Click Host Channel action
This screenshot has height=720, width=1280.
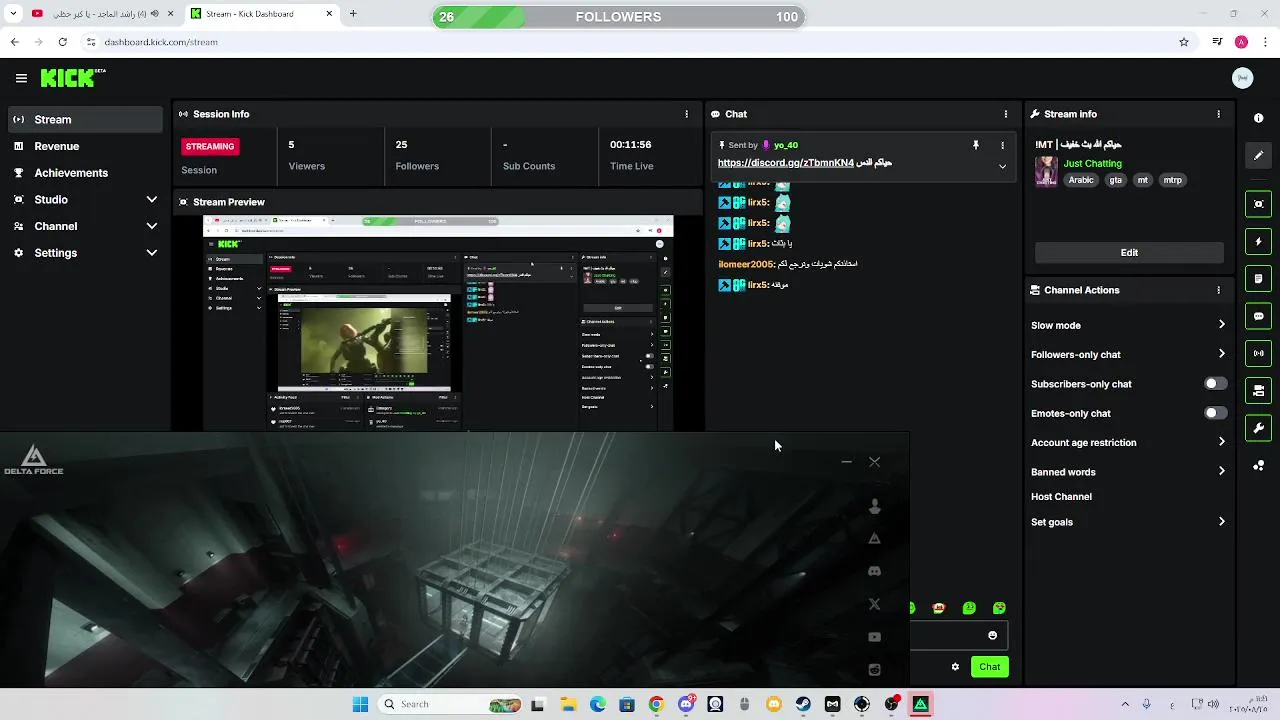[1061, 497]
